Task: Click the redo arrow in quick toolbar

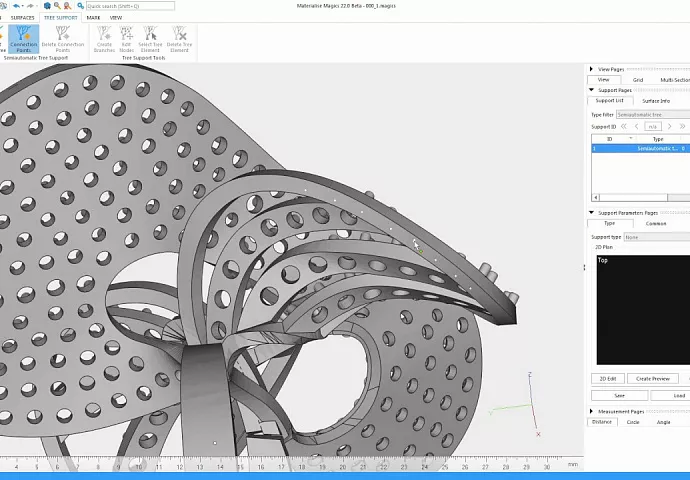Action: point(30,6)
